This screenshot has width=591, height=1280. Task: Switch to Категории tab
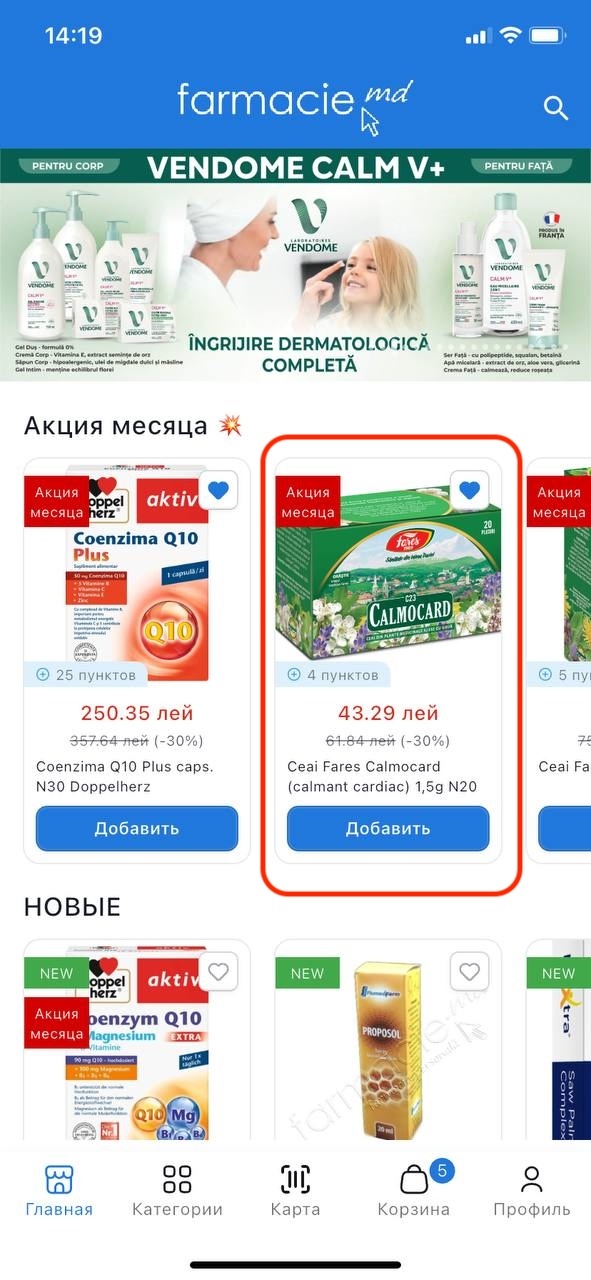point(177,1190)
